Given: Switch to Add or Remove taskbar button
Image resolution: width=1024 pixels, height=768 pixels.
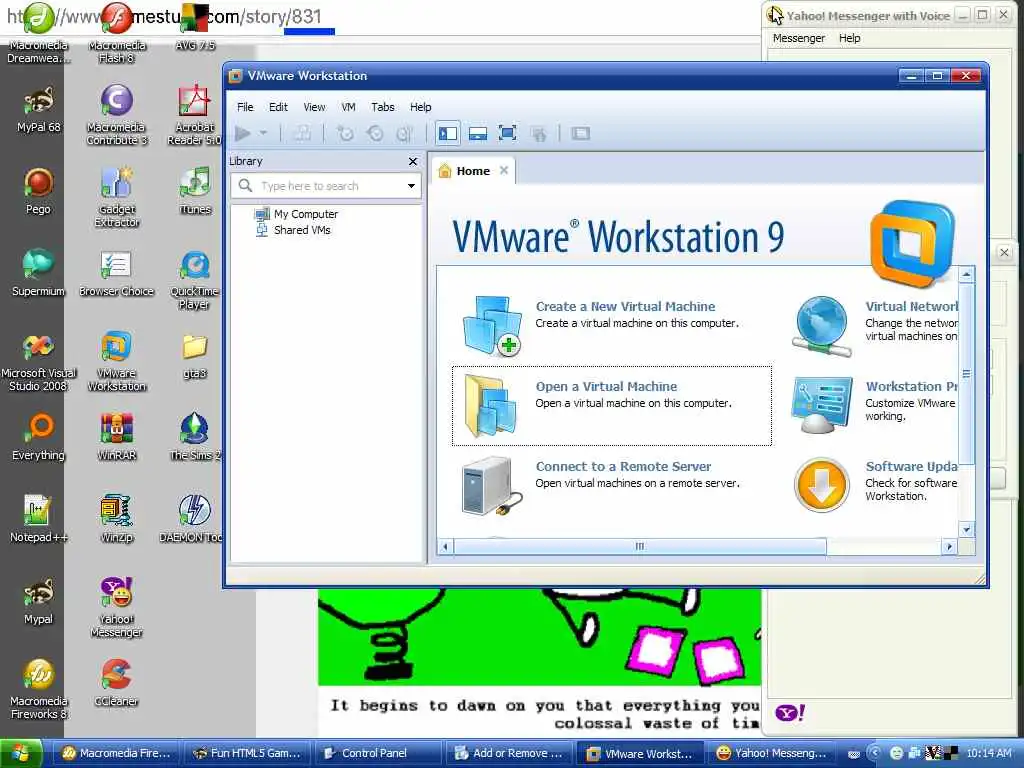Looking at the screenshot, I should click(x=508, y=753).
